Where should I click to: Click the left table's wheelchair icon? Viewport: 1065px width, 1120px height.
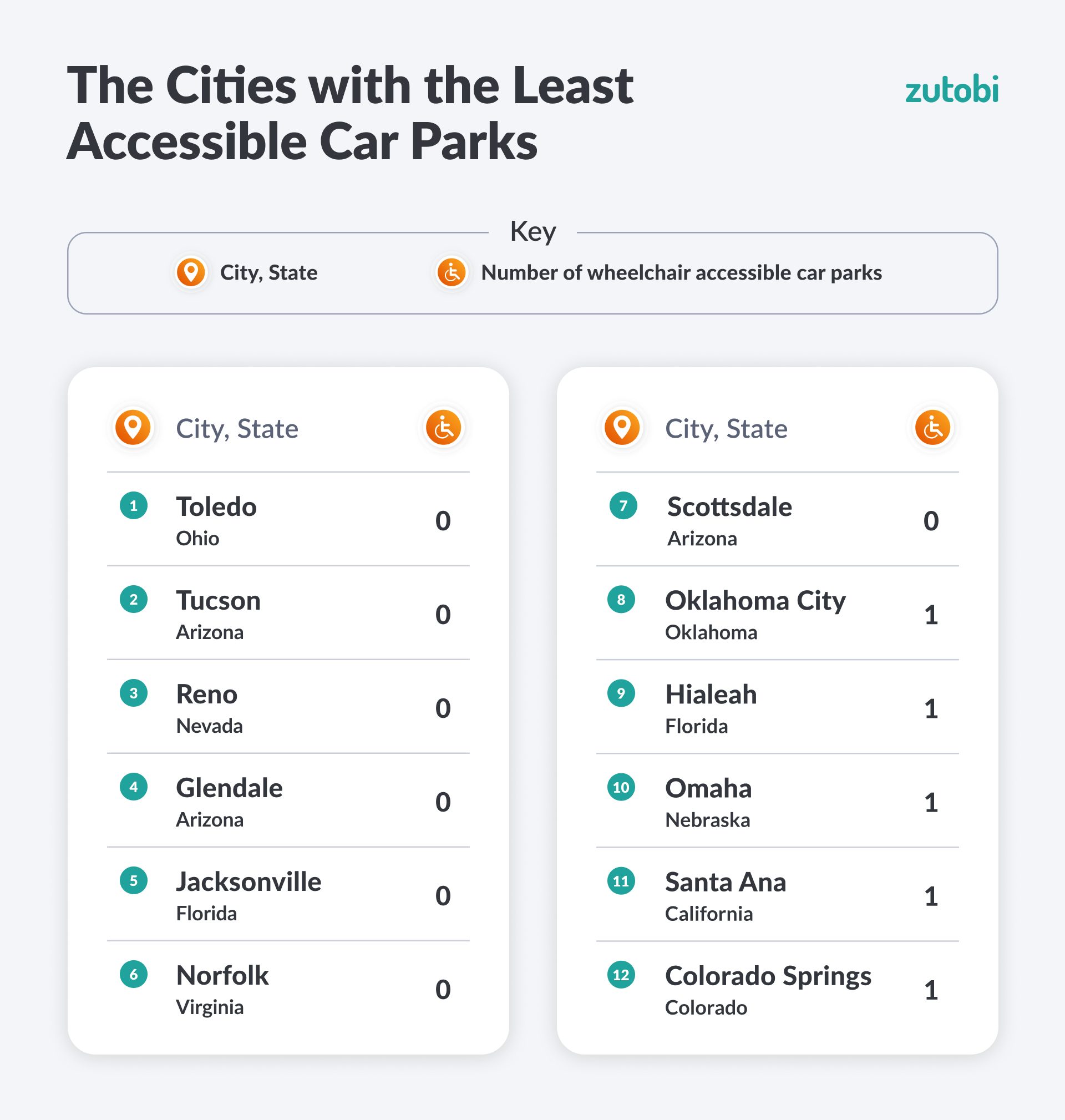coord(443,428)
